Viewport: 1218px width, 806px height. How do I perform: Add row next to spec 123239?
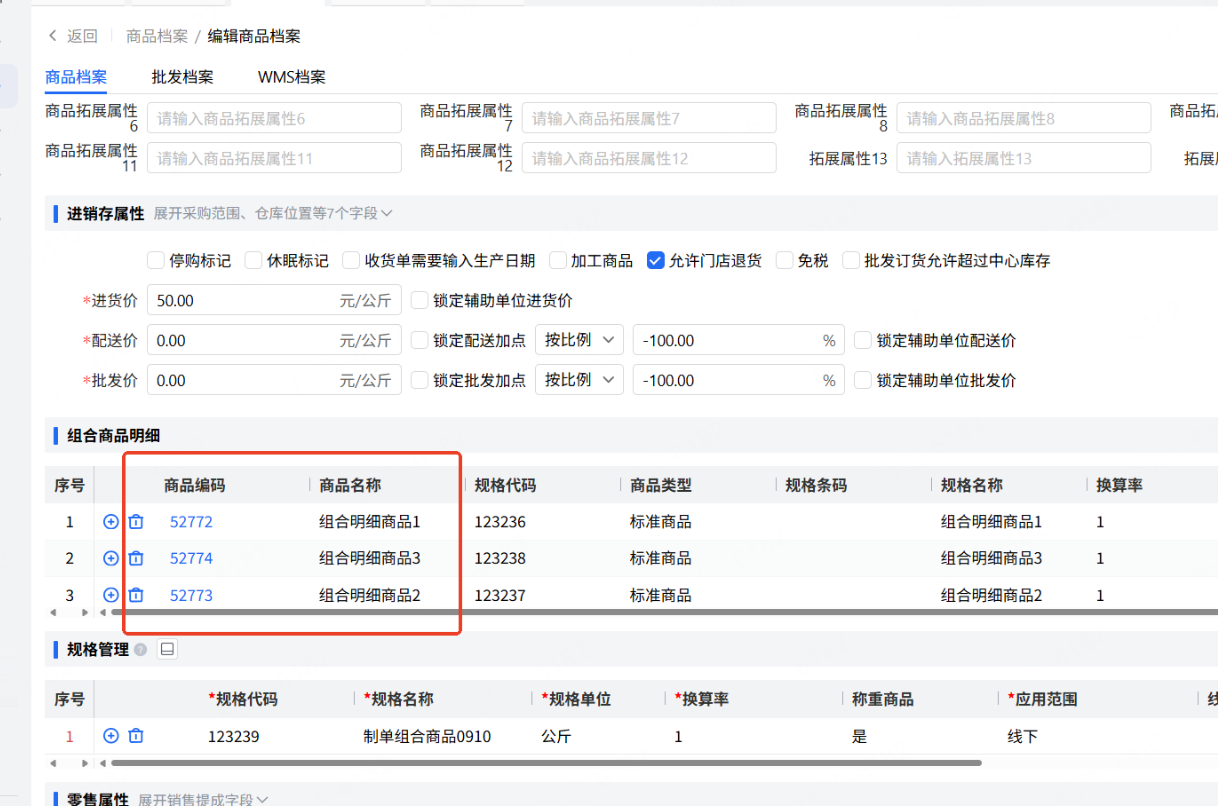pos(111,736)
